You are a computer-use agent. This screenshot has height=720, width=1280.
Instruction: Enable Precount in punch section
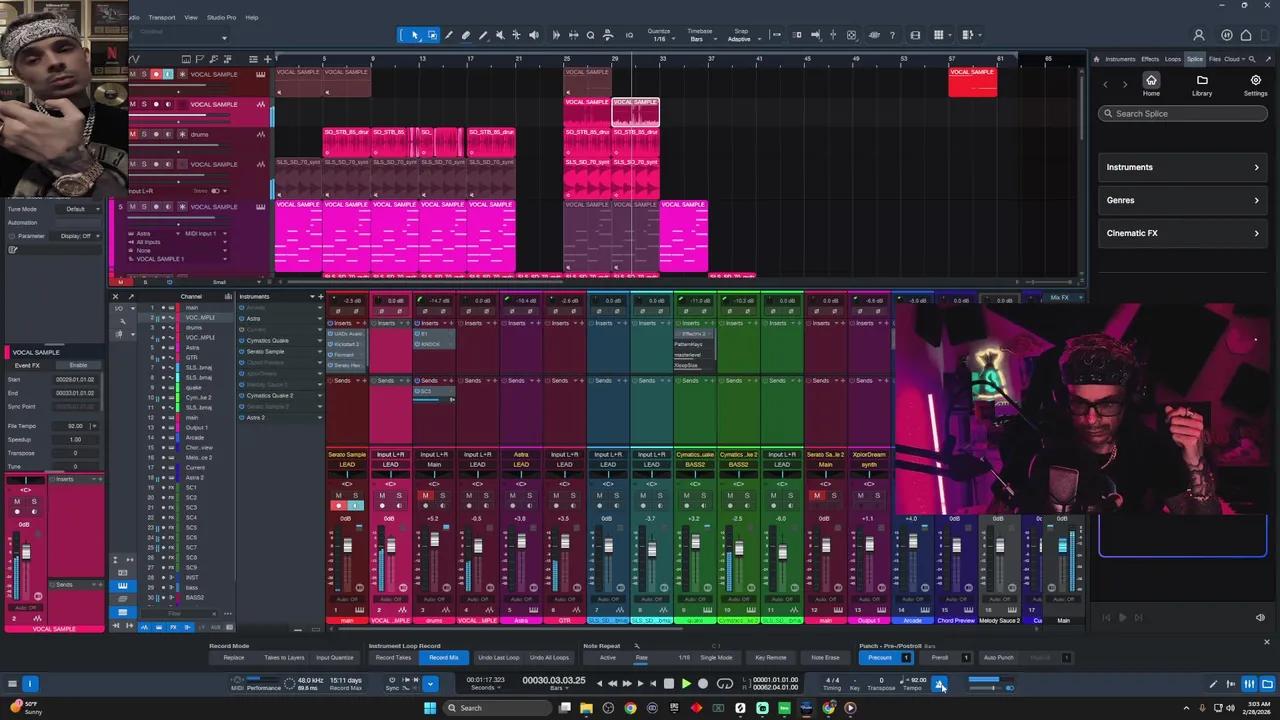[x=880, y=658]
